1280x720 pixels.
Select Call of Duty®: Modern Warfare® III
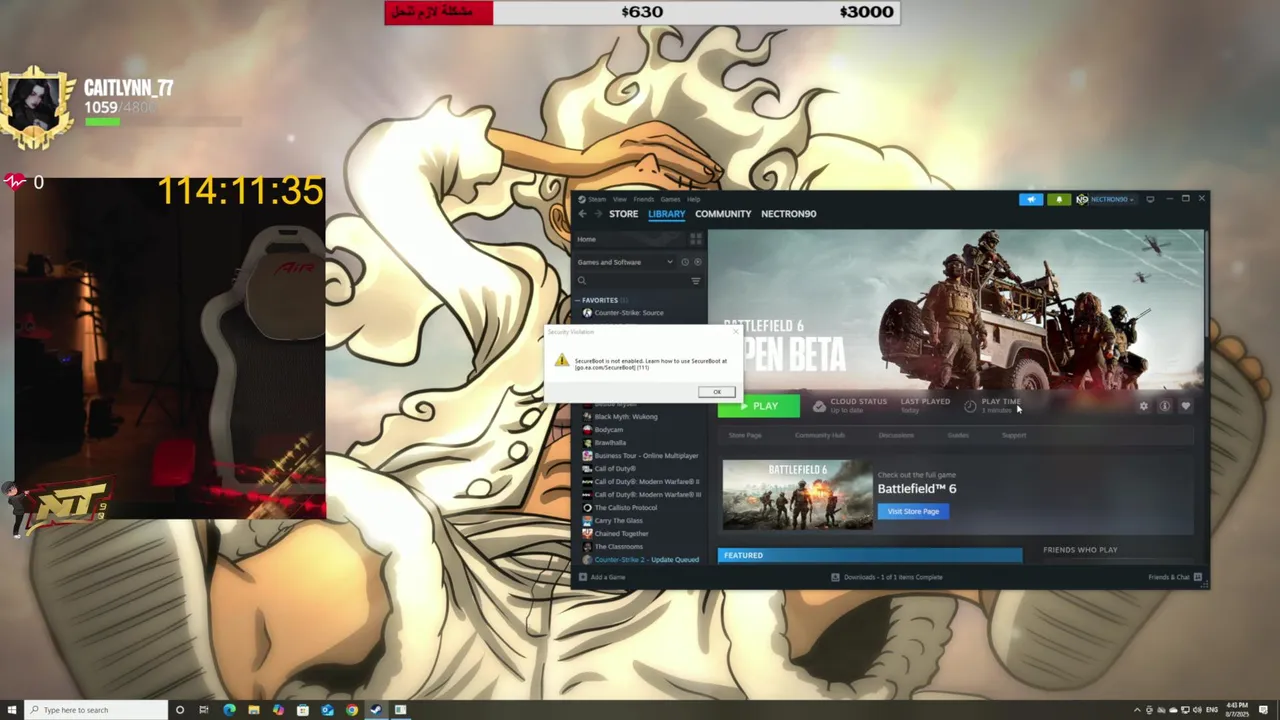[x=642, y=495]
